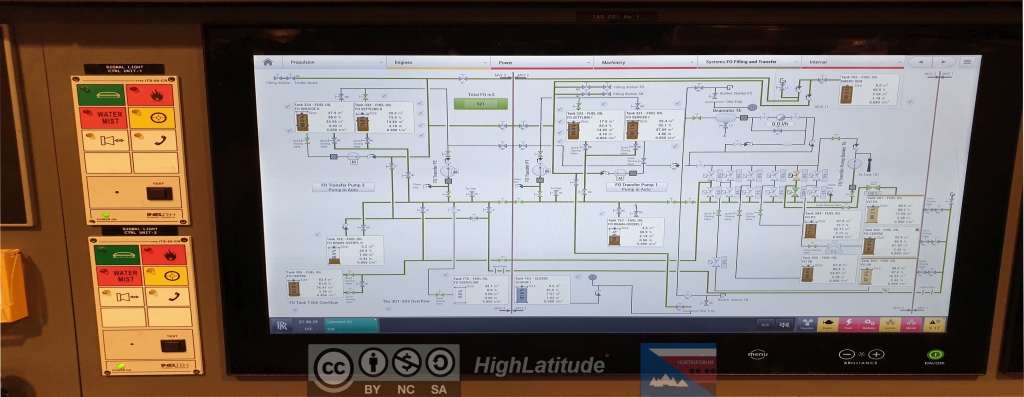
Task: Open the alarm warning triangle icon
Action: (x=934, y=325)
